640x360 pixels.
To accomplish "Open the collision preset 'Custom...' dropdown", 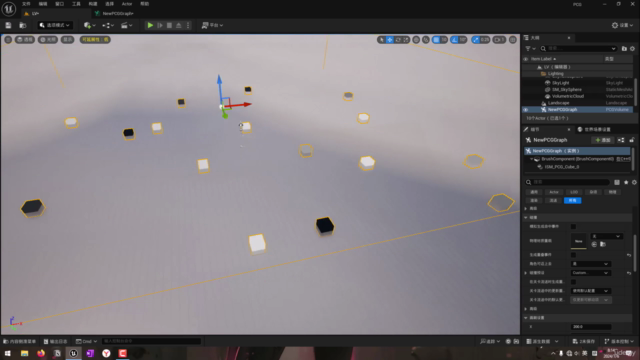I will click(590, 273).
